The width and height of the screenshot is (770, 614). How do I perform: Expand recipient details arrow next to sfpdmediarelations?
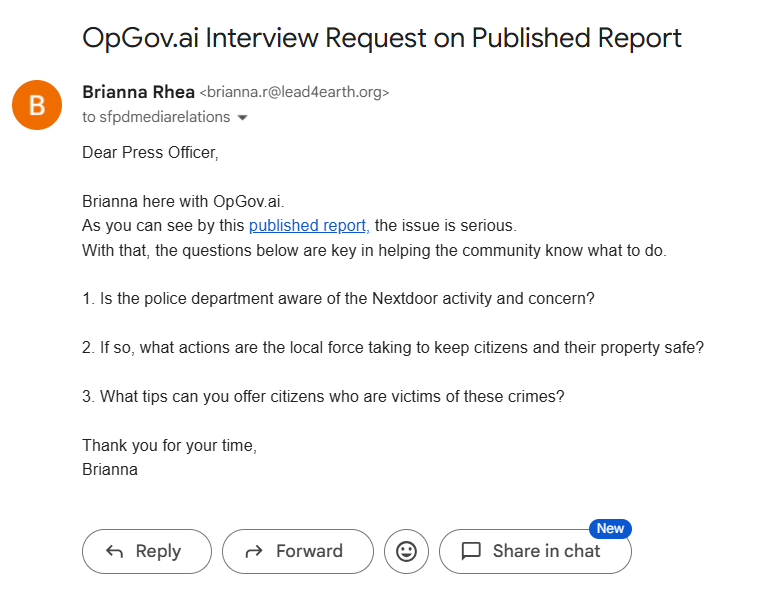coord(242,118)
